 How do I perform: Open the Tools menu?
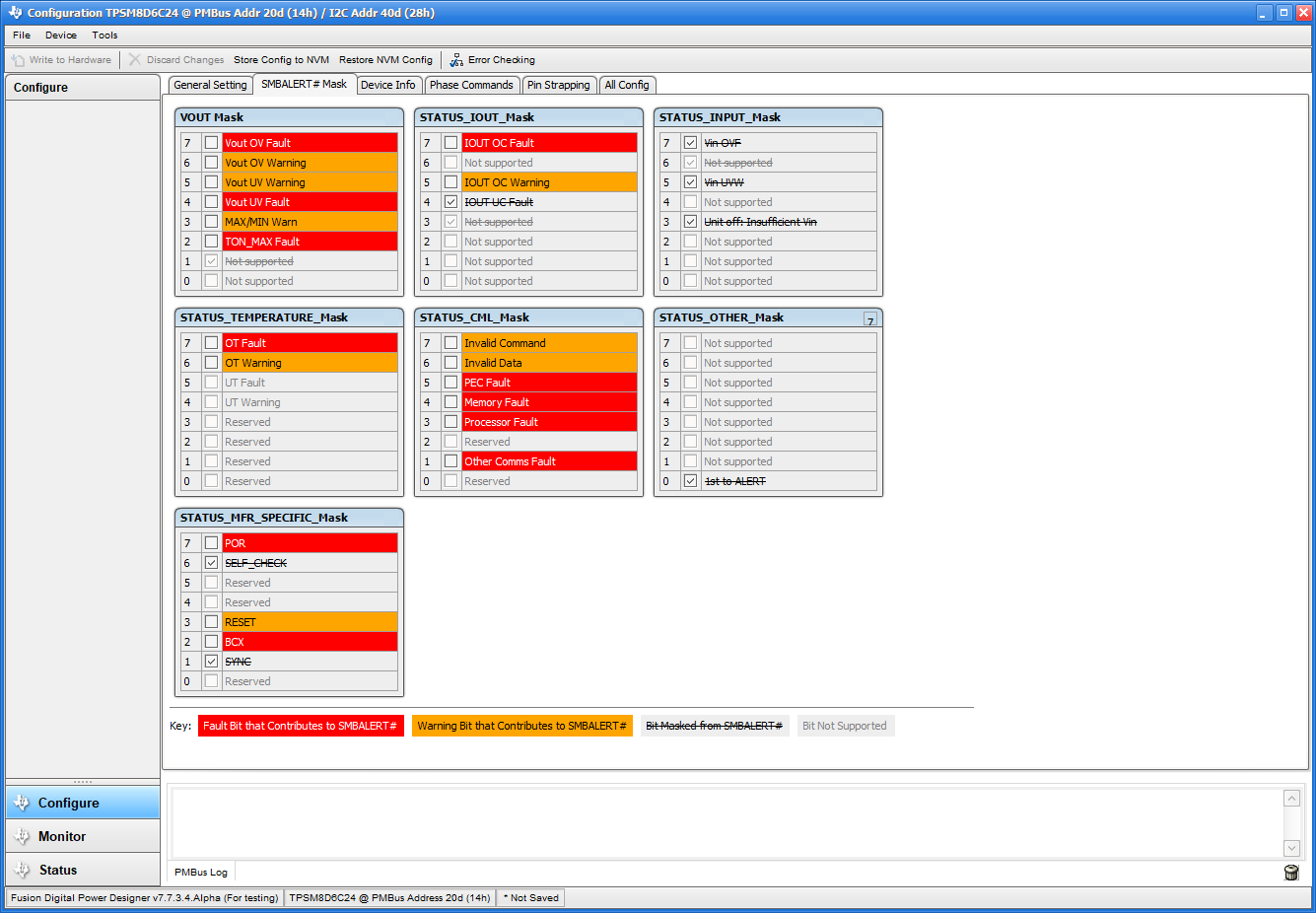click(x=104, y=35)
